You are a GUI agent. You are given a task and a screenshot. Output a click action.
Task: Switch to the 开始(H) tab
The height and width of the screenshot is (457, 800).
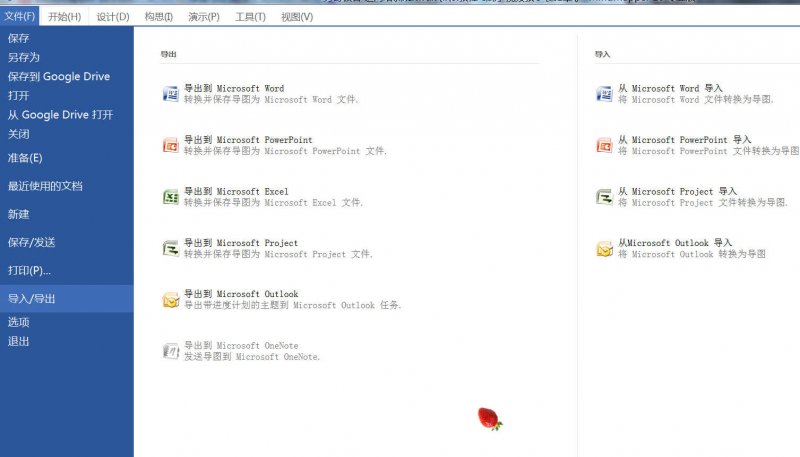click(x=64, y=17)
